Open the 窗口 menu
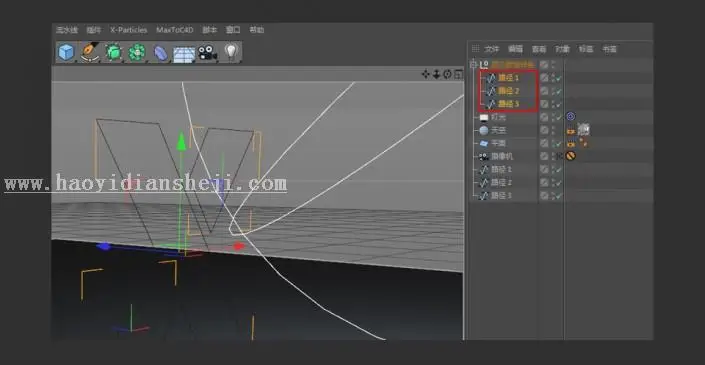 coord(233,30)
